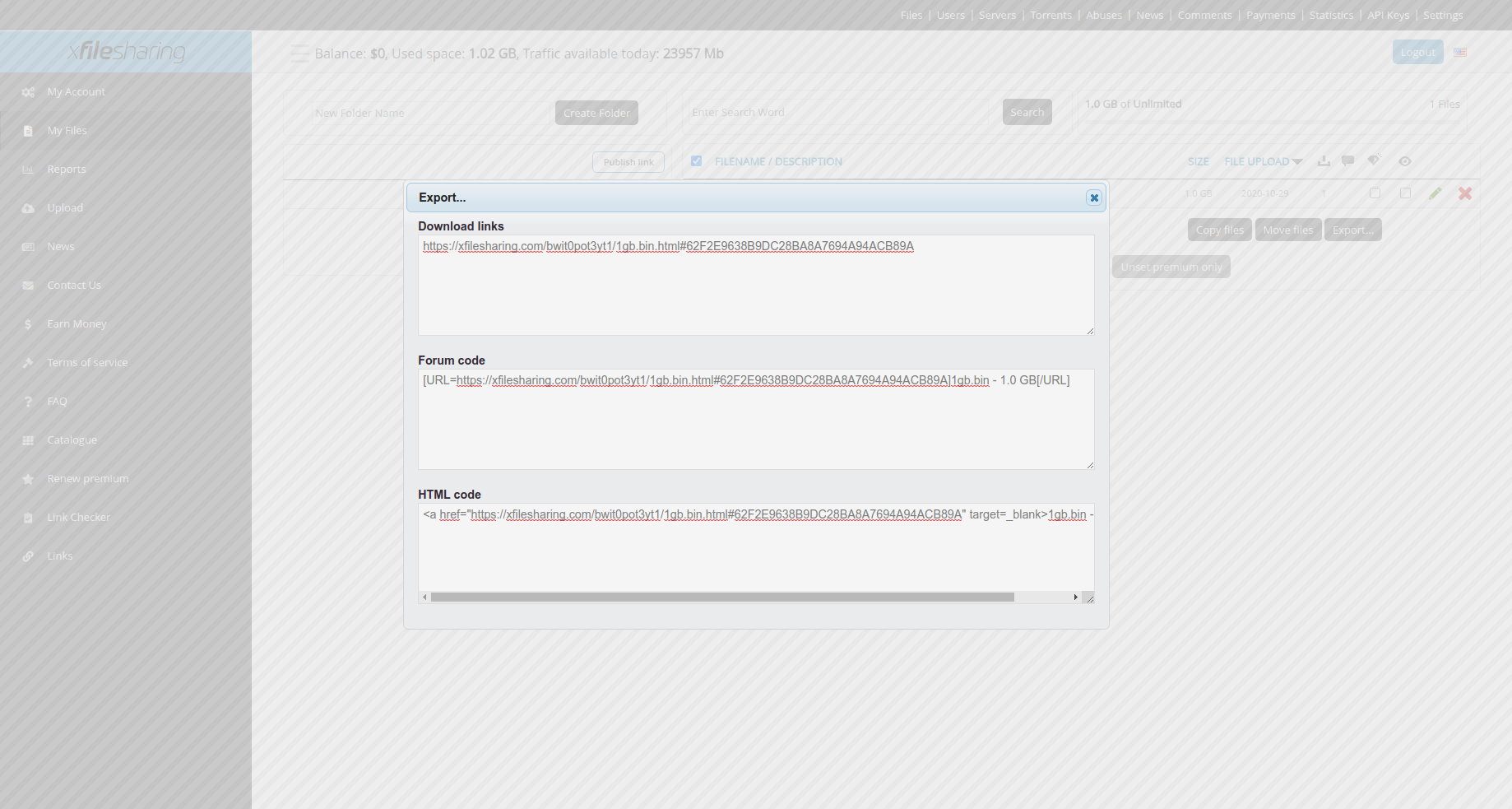Screen dimensions: 1512x809
Task: Focus the Enter Search Word field
Action: click(x=842, y=112)
